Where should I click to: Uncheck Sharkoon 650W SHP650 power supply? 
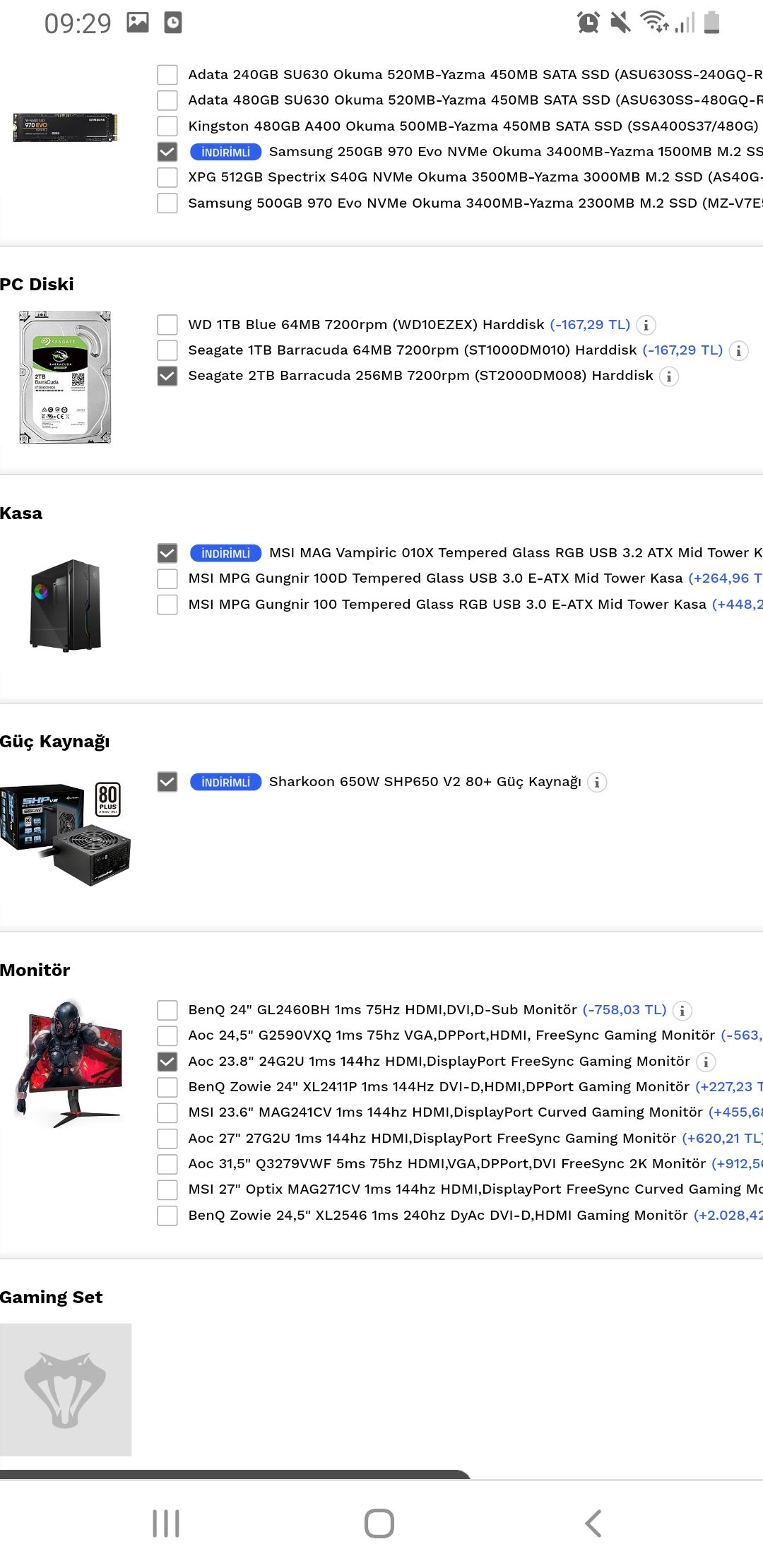click(x=167, y=782)
